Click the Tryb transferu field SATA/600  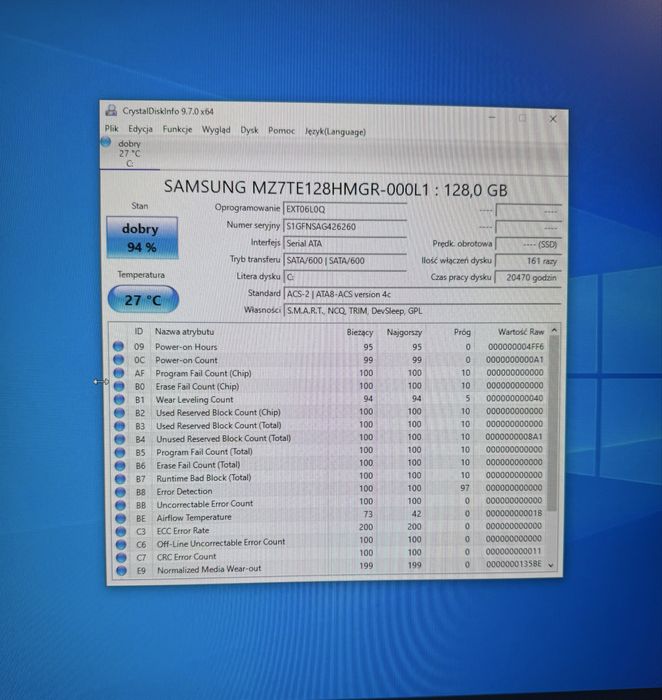point(345,260)
